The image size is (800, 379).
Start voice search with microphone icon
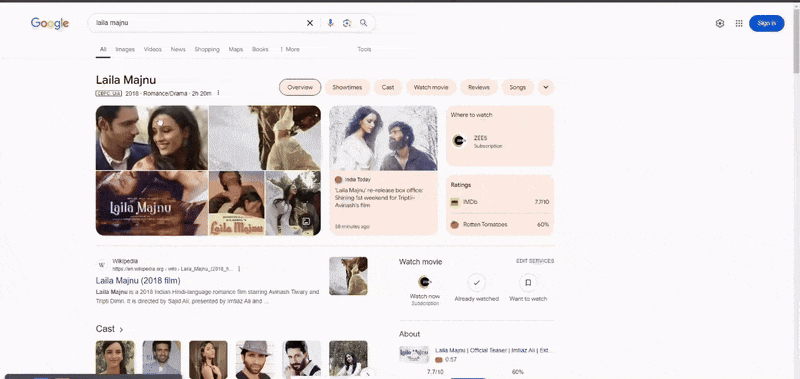pos(330,23)
